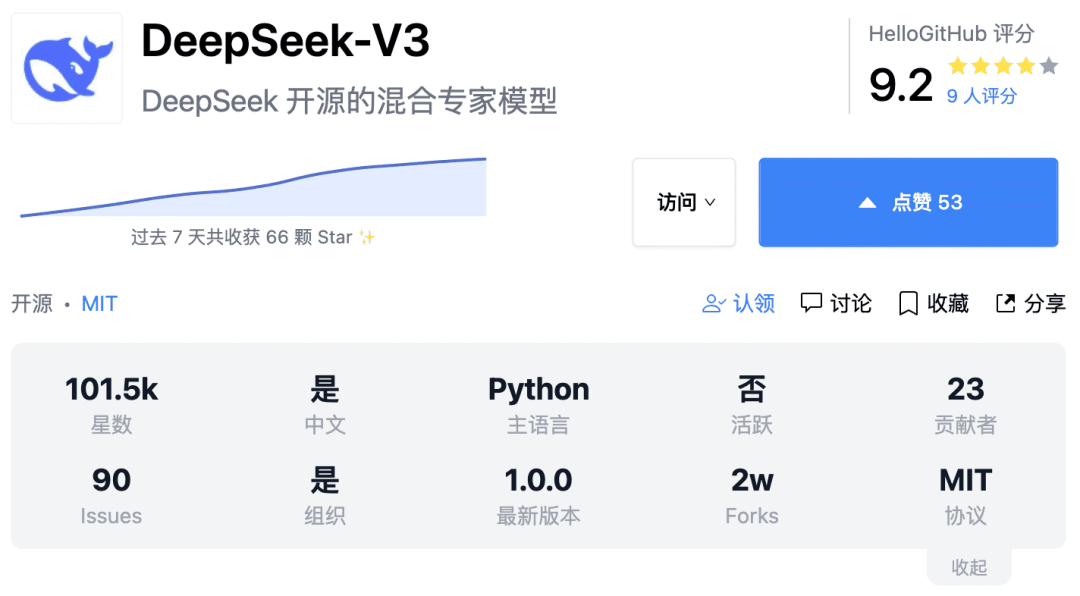Expand the visit options chevron
The image size is (1080, 596).
[711, 203]
